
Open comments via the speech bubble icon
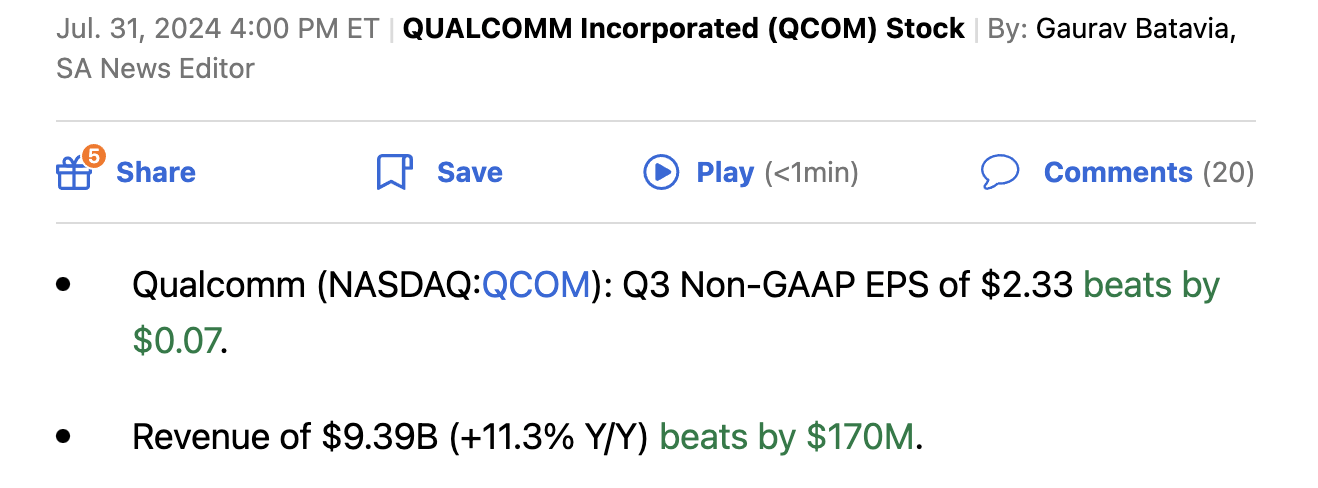1000,172
